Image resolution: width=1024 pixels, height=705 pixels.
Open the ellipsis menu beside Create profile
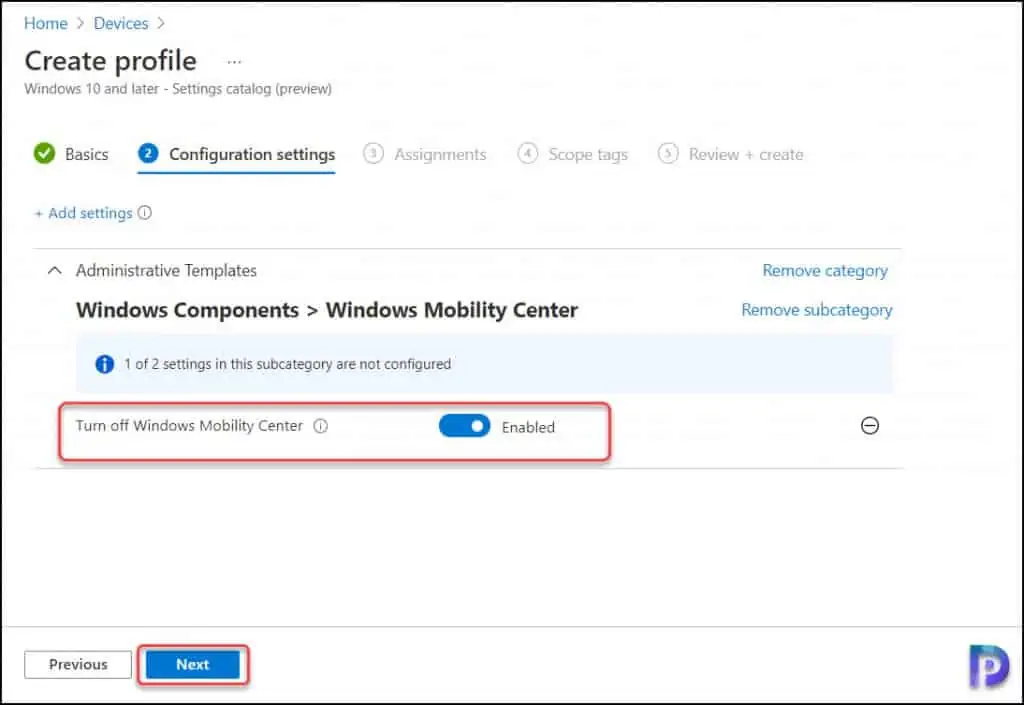click(x=234, y=62)
